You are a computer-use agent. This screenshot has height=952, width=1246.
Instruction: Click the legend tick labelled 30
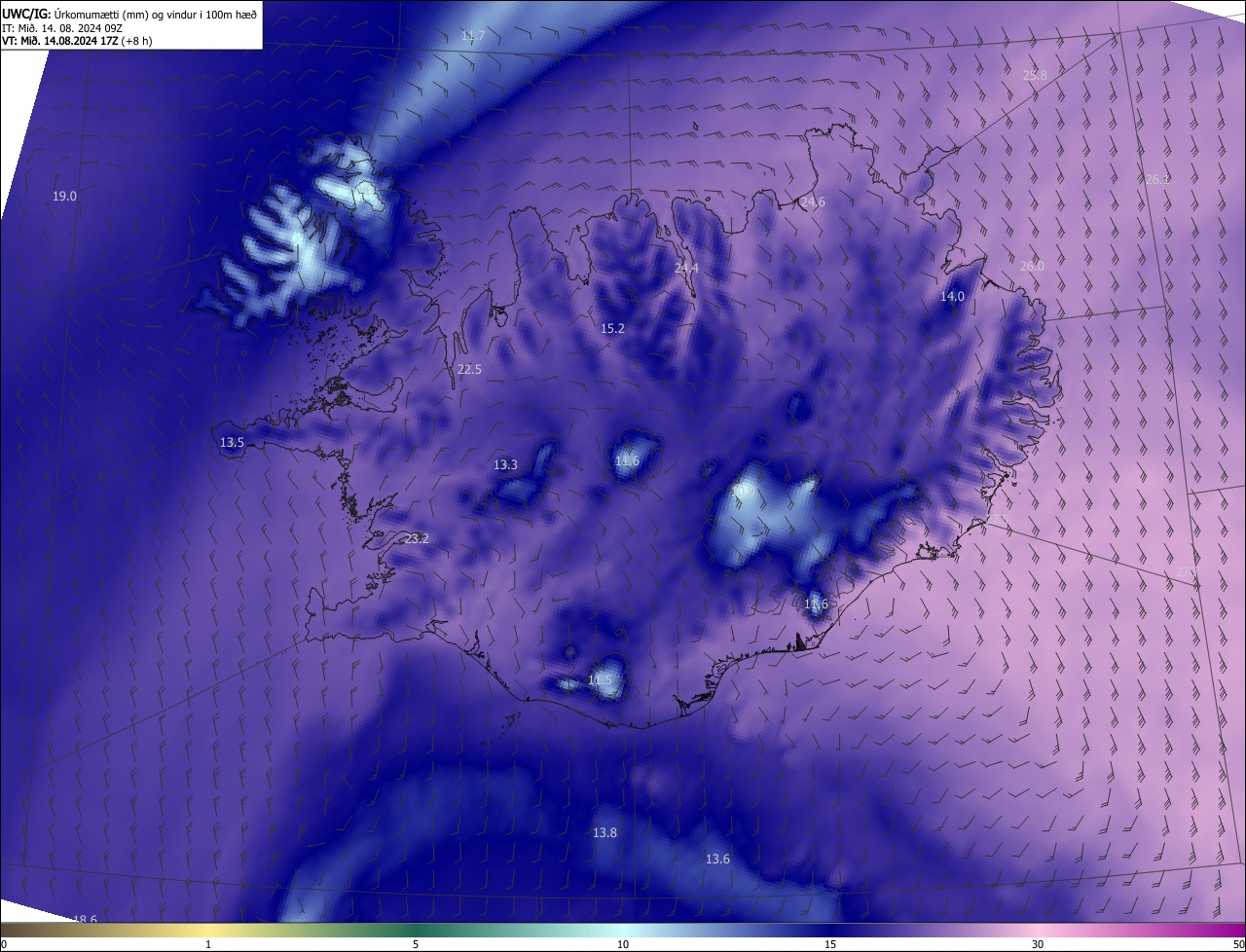tap(1038, 944)
